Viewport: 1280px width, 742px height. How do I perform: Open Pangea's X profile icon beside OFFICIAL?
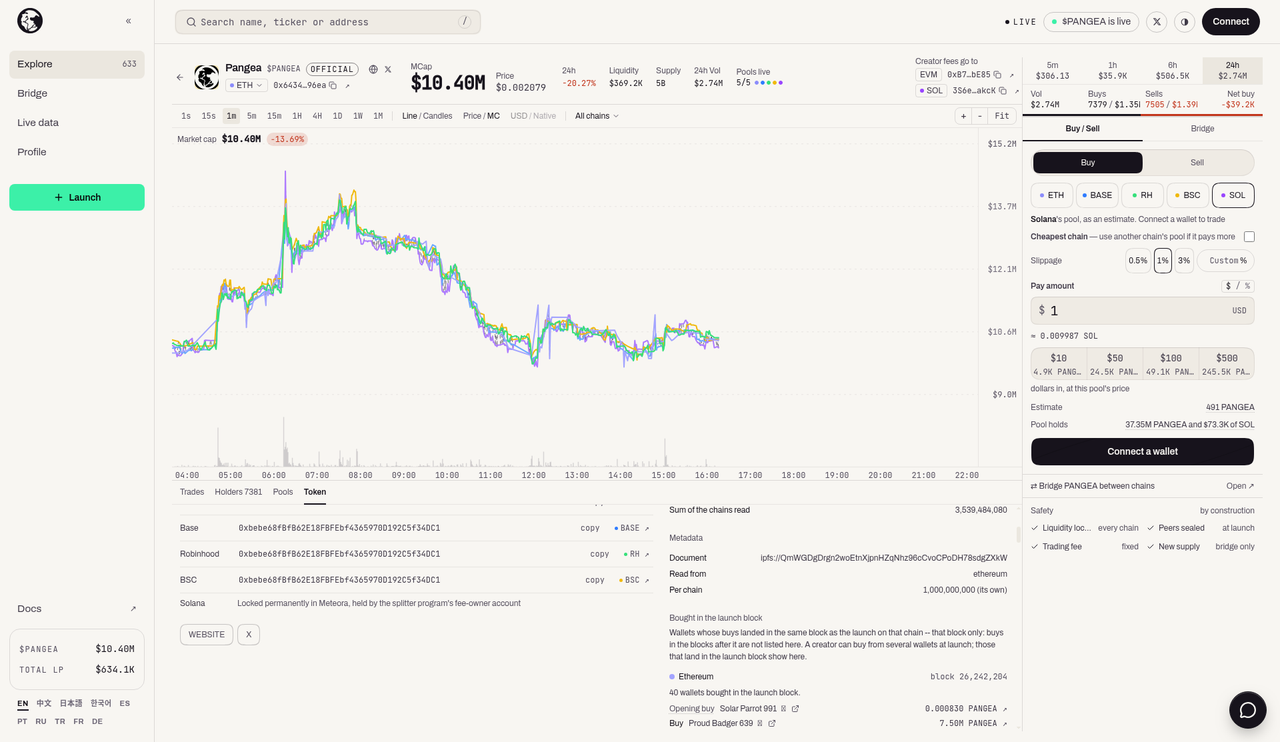(x=388, y=69)
